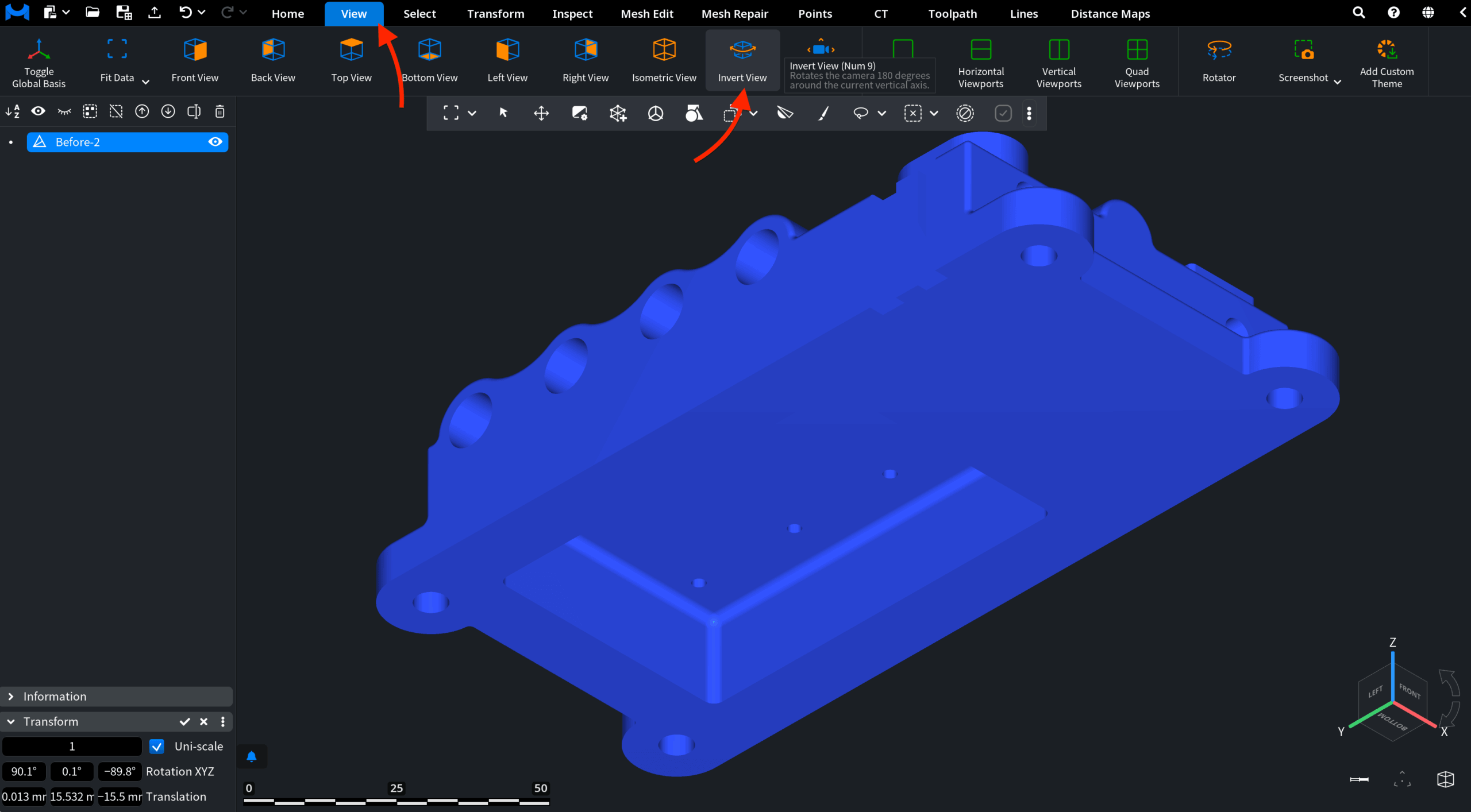This screenshot has height=812, width=1471.
Task: Show all objects with eye icon
Action: pos(38,111)
